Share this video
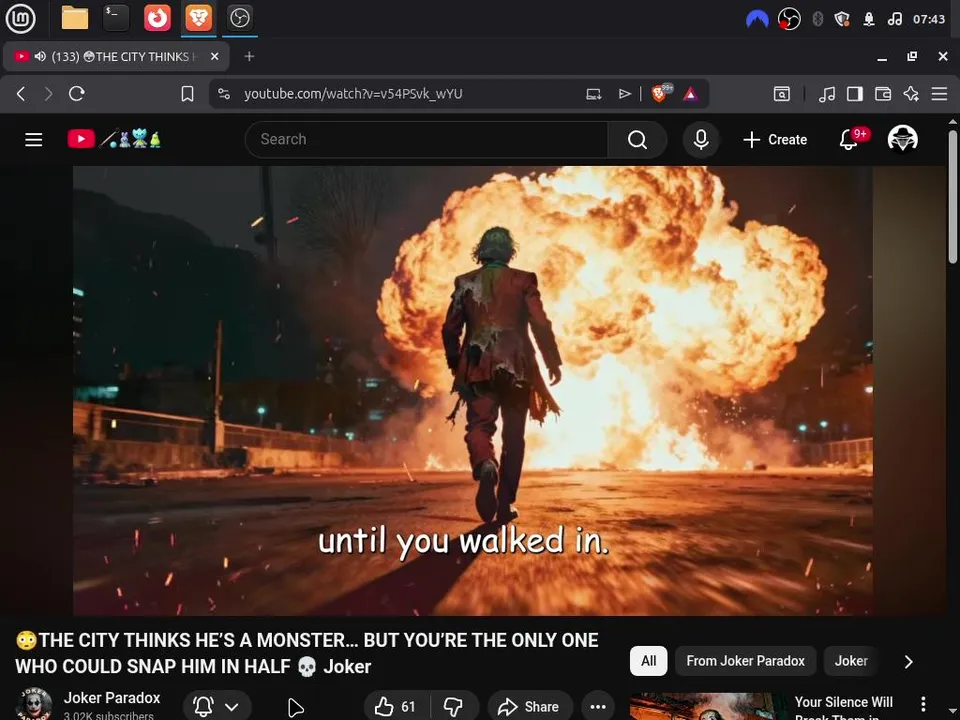 coord(530,707)
